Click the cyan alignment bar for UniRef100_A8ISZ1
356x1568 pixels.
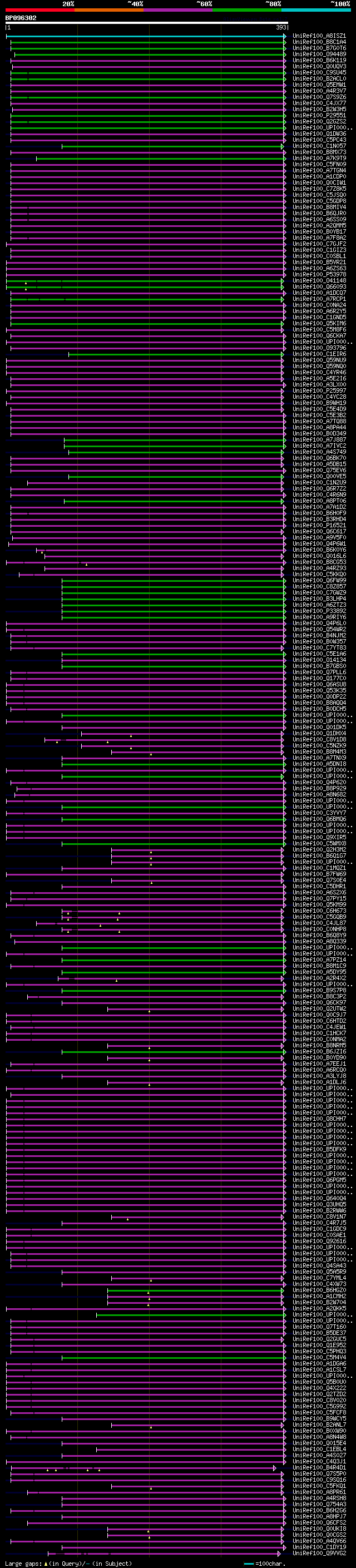point(146,36)
